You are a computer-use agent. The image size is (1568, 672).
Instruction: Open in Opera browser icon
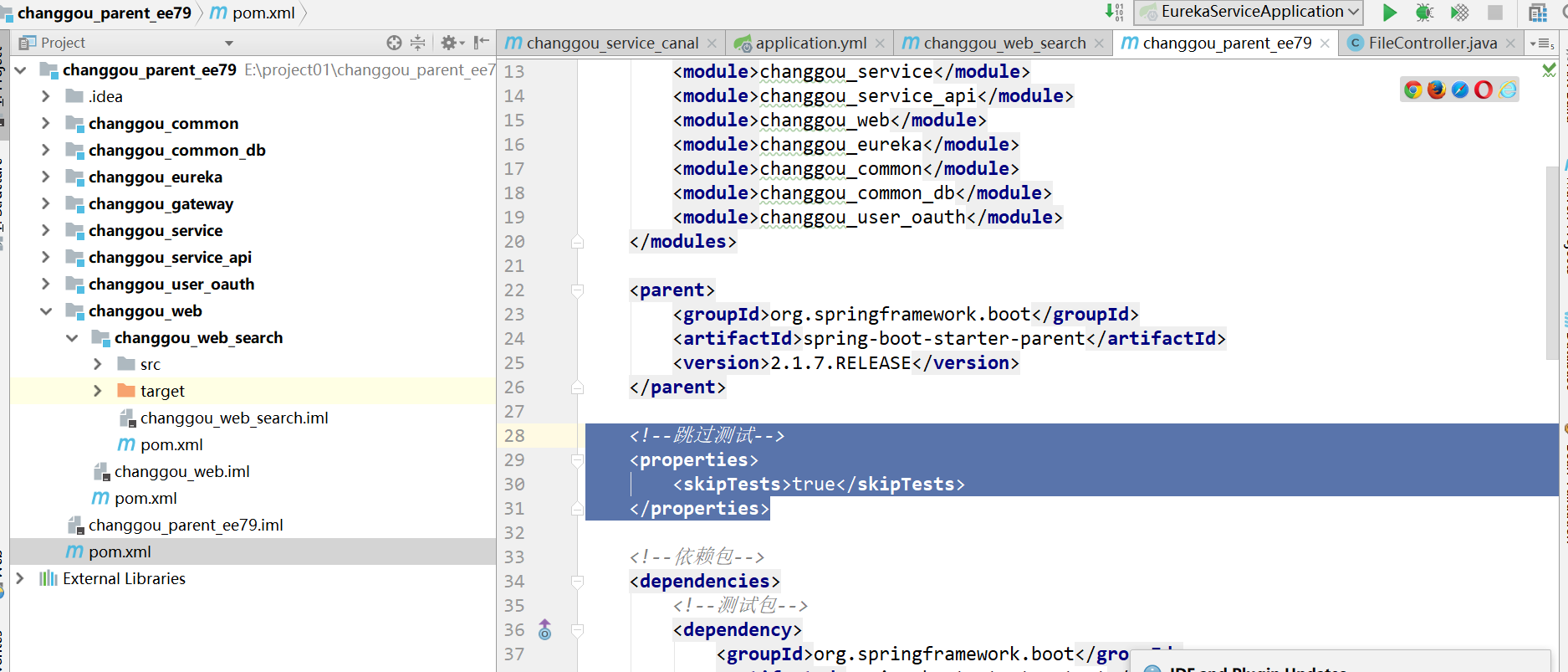click(x=1484, y=90)
